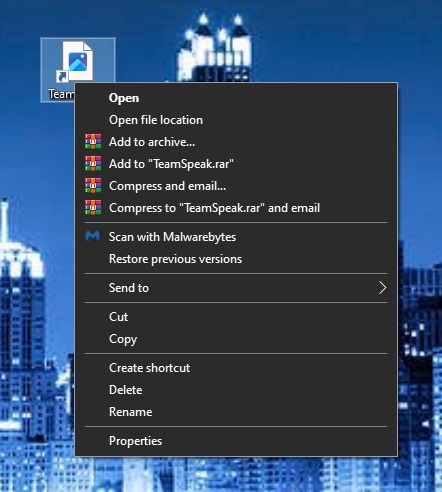Click the WinRAR icon beside Add to "TeamSpeak.rar"
The height and width of the screenshot is (492, 442).
(x=93, y=164)
